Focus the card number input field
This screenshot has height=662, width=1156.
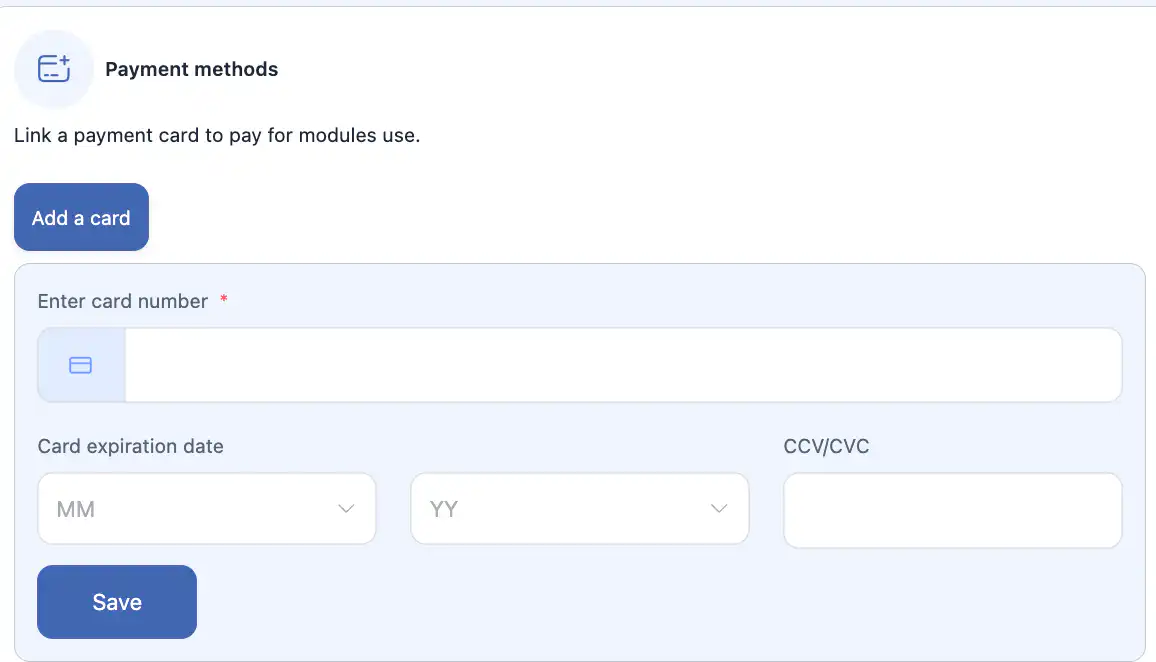(622, 365)
